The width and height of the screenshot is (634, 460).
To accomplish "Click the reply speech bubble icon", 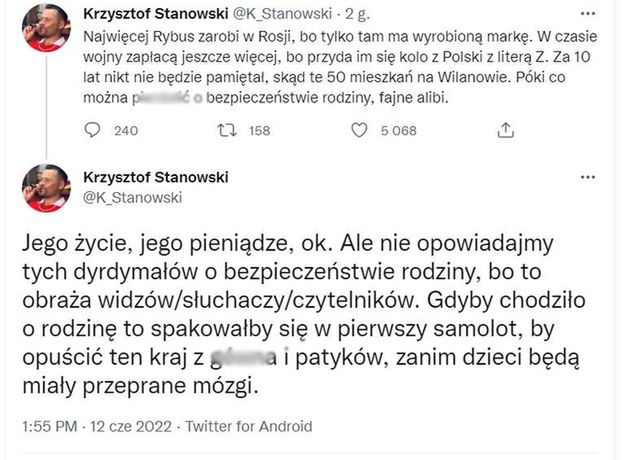I will pyautogui.click(x=93, y=130).
